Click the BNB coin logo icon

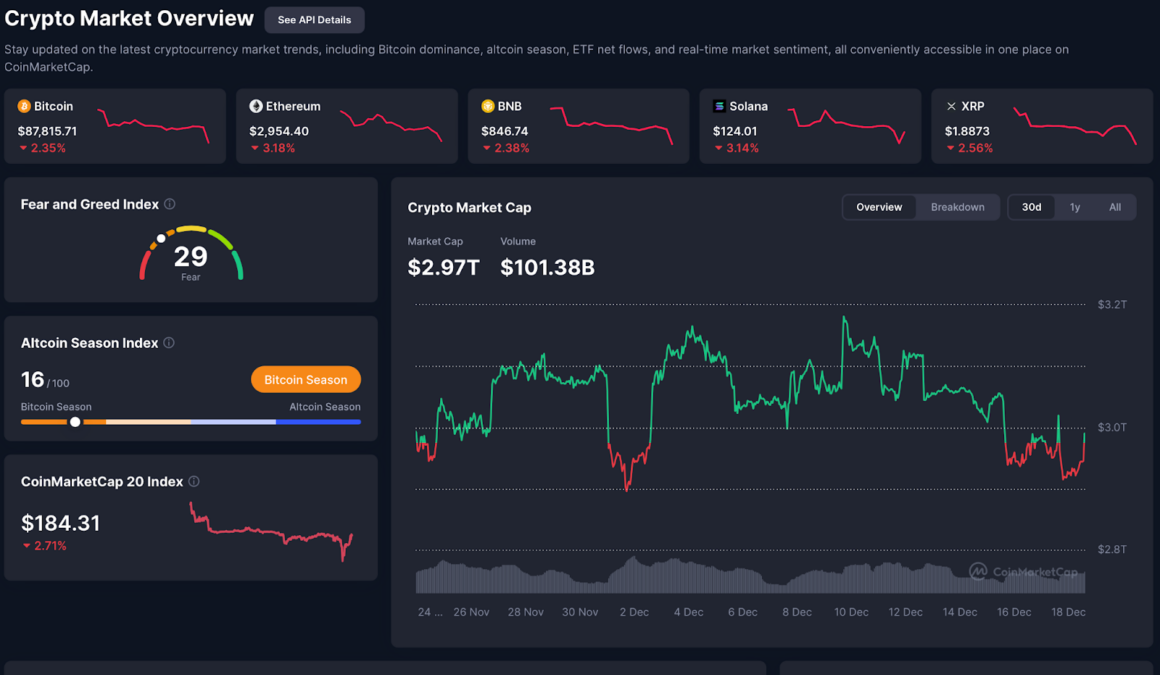point(488,107)
